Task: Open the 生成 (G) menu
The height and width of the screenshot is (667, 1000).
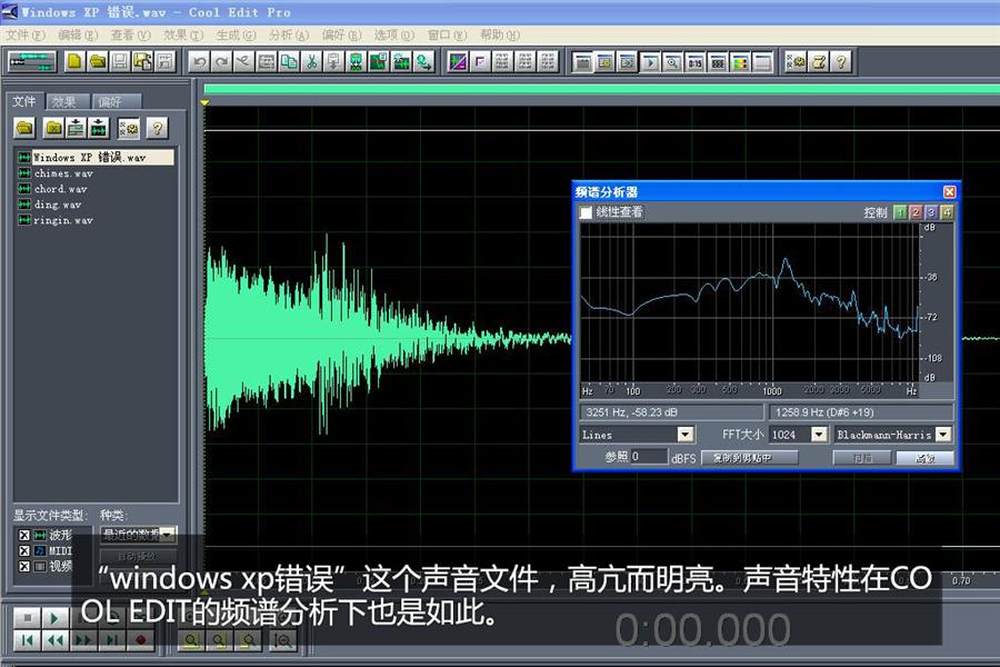Action: (236, 34)
